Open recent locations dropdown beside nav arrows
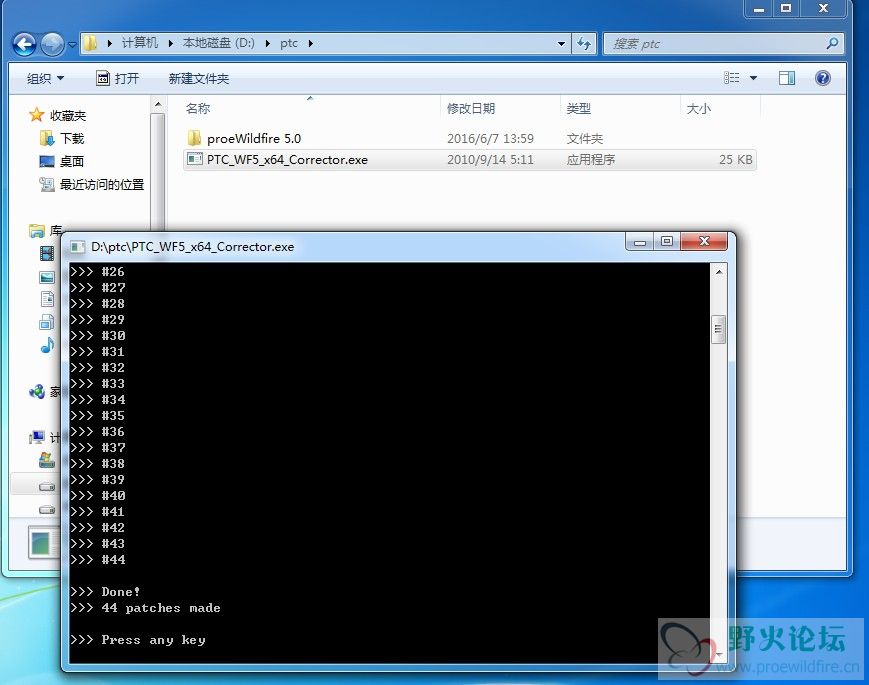This screenshot has height=685, width=869. pyautogui.click(x=73, y=44)
